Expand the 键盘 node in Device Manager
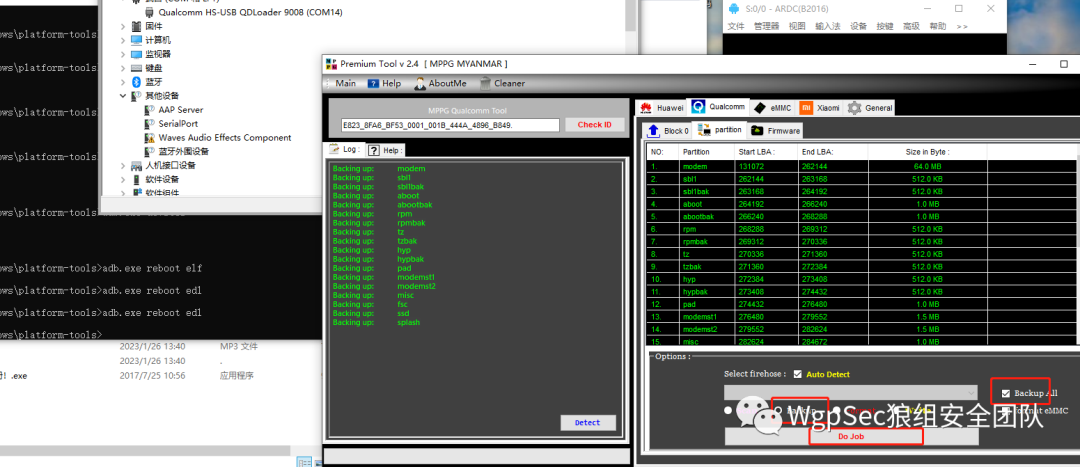This screenshot has height=467, width=1080. tap(123, 68)
